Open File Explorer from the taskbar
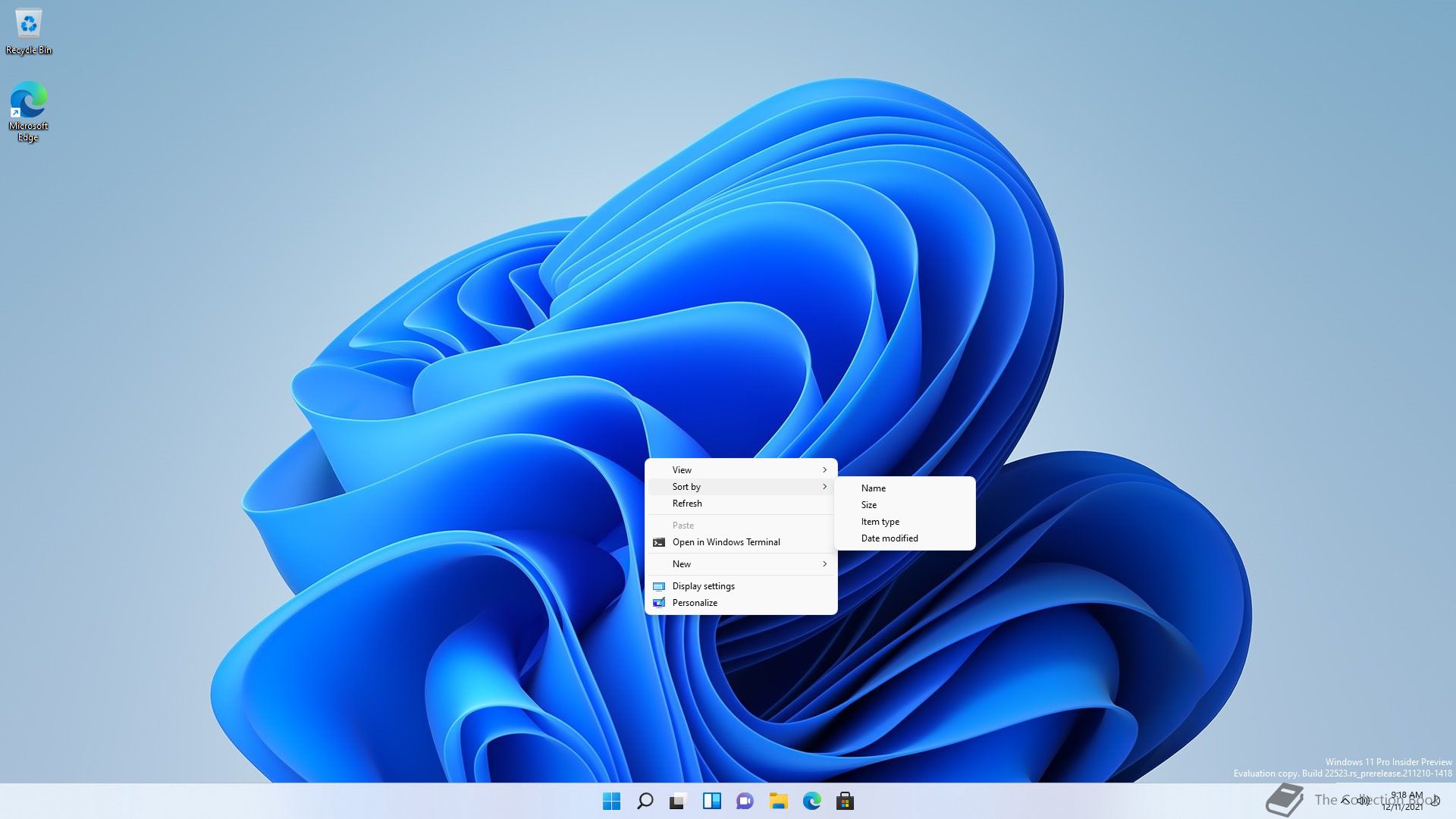Viewport: 1456px width, 819px height. pos(779,801)
